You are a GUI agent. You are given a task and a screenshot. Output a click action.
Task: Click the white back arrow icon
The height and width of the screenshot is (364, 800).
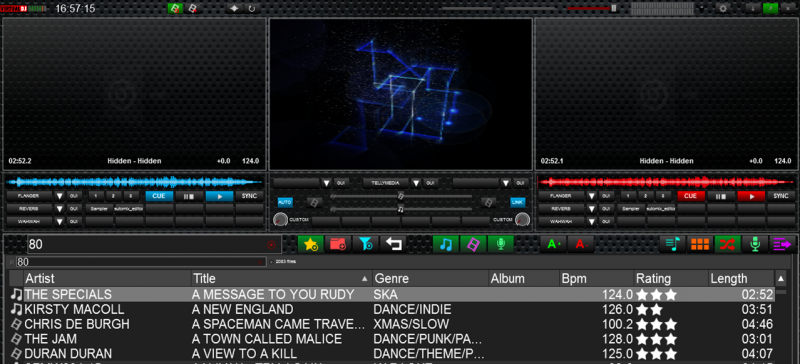coord(393,244)
